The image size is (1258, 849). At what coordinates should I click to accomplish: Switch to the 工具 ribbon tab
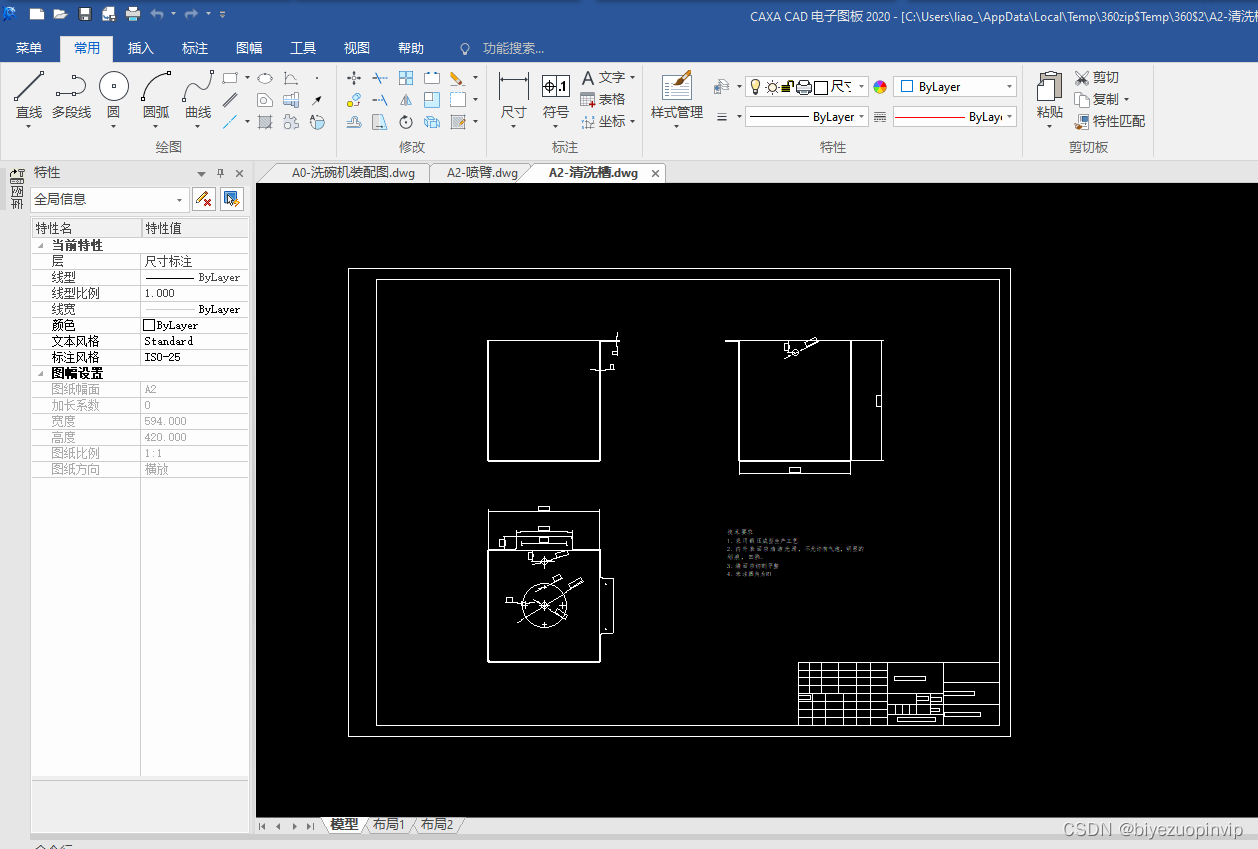point(303,48)
